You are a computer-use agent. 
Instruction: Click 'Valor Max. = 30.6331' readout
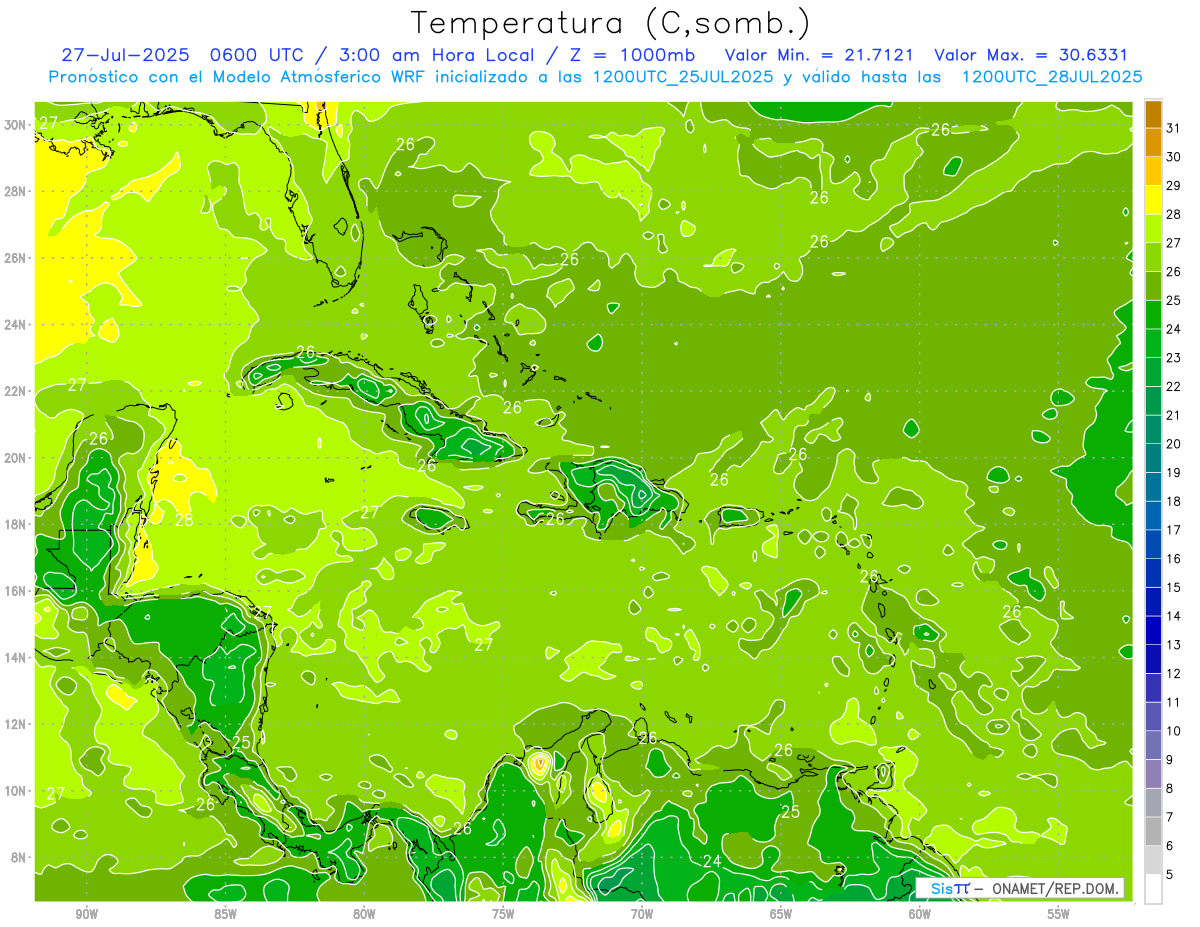point(1030,55)
